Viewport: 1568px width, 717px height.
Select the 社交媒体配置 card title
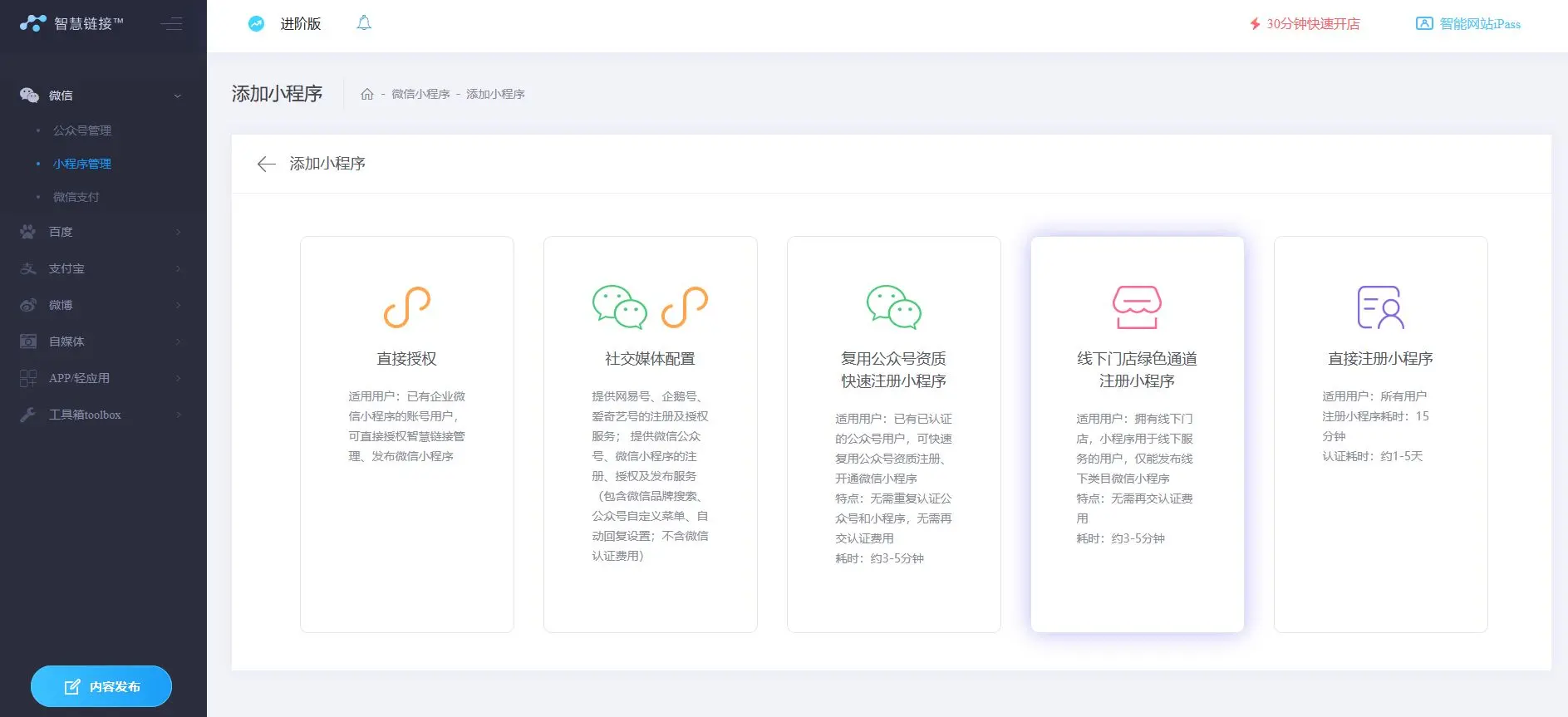click(x=650, y=359)
